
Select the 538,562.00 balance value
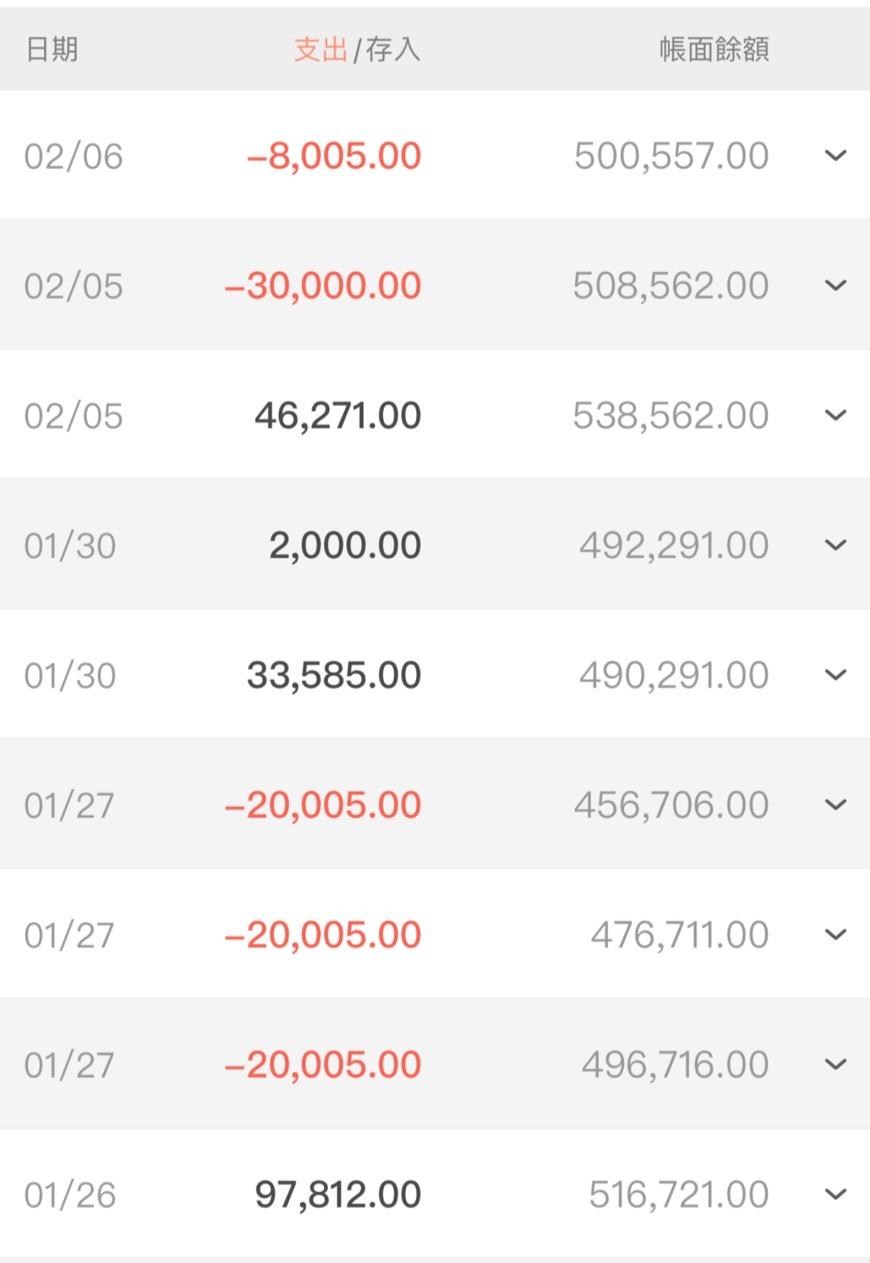670,416
